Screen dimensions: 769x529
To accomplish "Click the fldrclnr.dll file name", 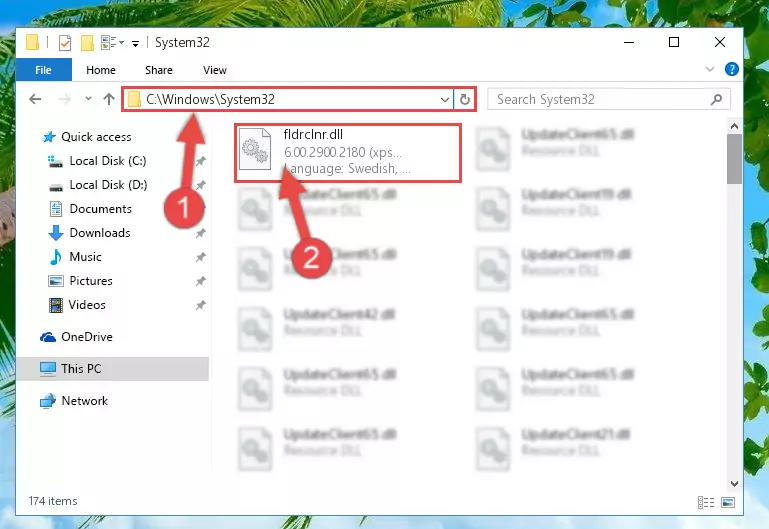I will point(313,134).
